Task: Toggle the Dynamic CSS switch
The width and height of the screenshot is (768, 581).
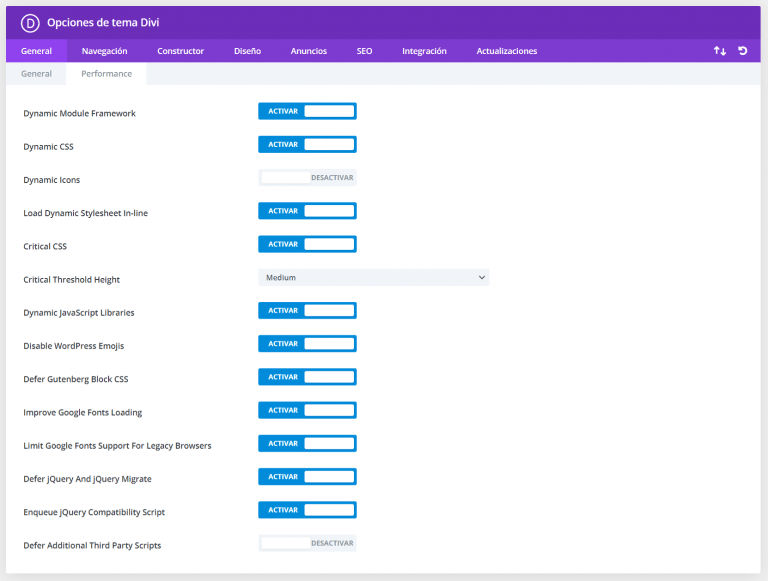Action: 307,145
